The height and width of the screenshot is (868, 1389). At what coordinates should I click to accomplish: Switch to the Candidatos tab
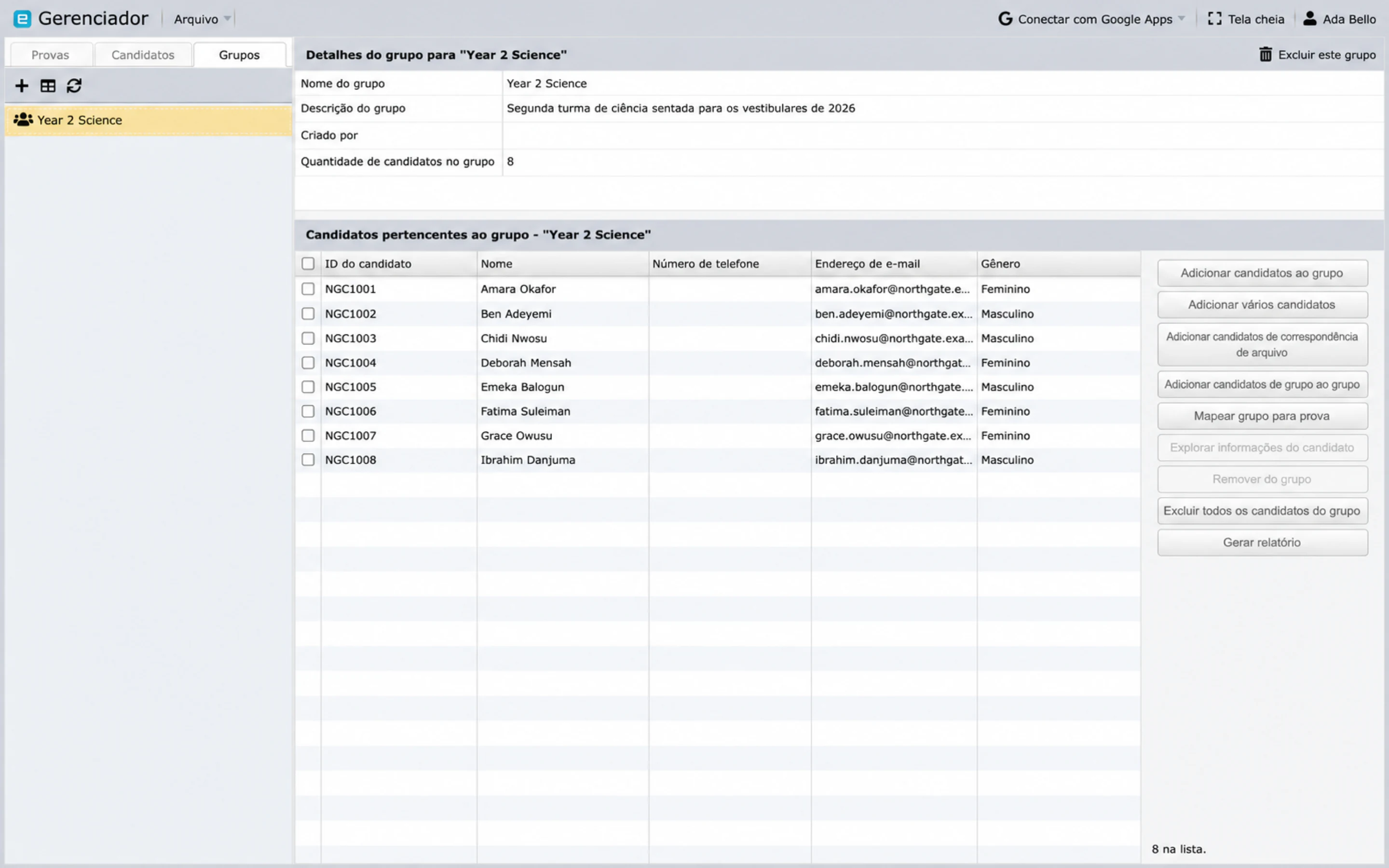click(143, 55)
